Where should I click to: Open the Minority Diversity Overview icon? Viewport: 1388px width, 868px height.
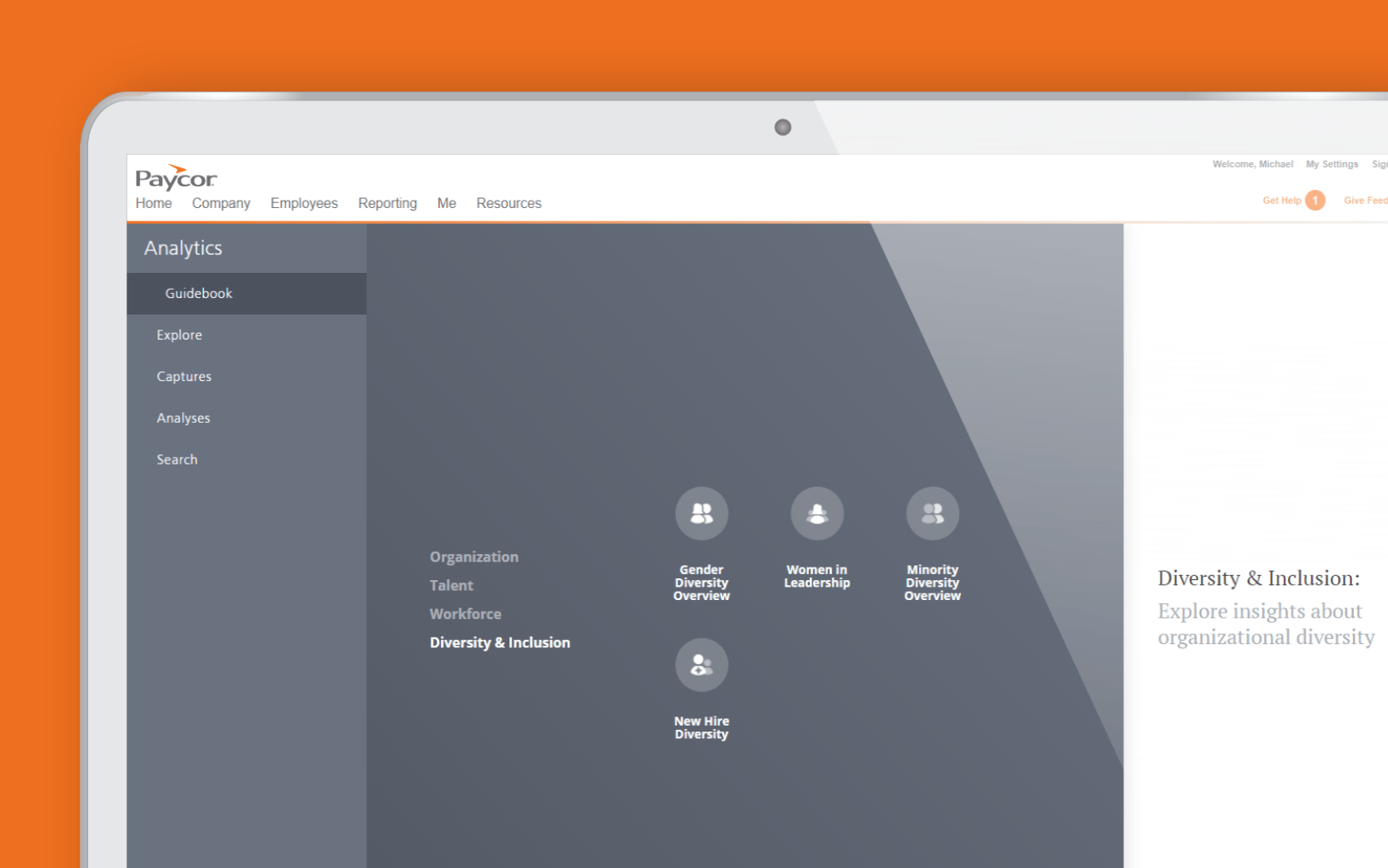coord(933,513)
